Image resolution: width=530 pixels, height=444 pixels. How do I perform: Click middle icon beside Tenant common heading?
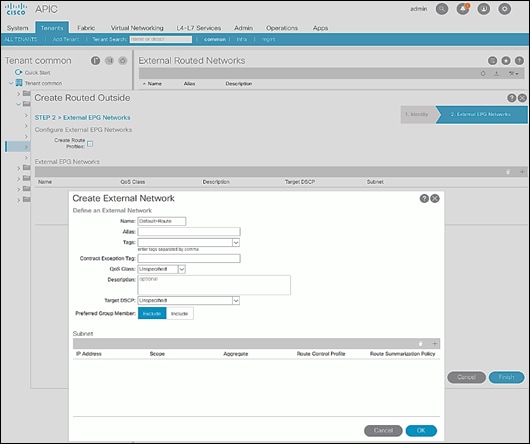pos(109,60)
